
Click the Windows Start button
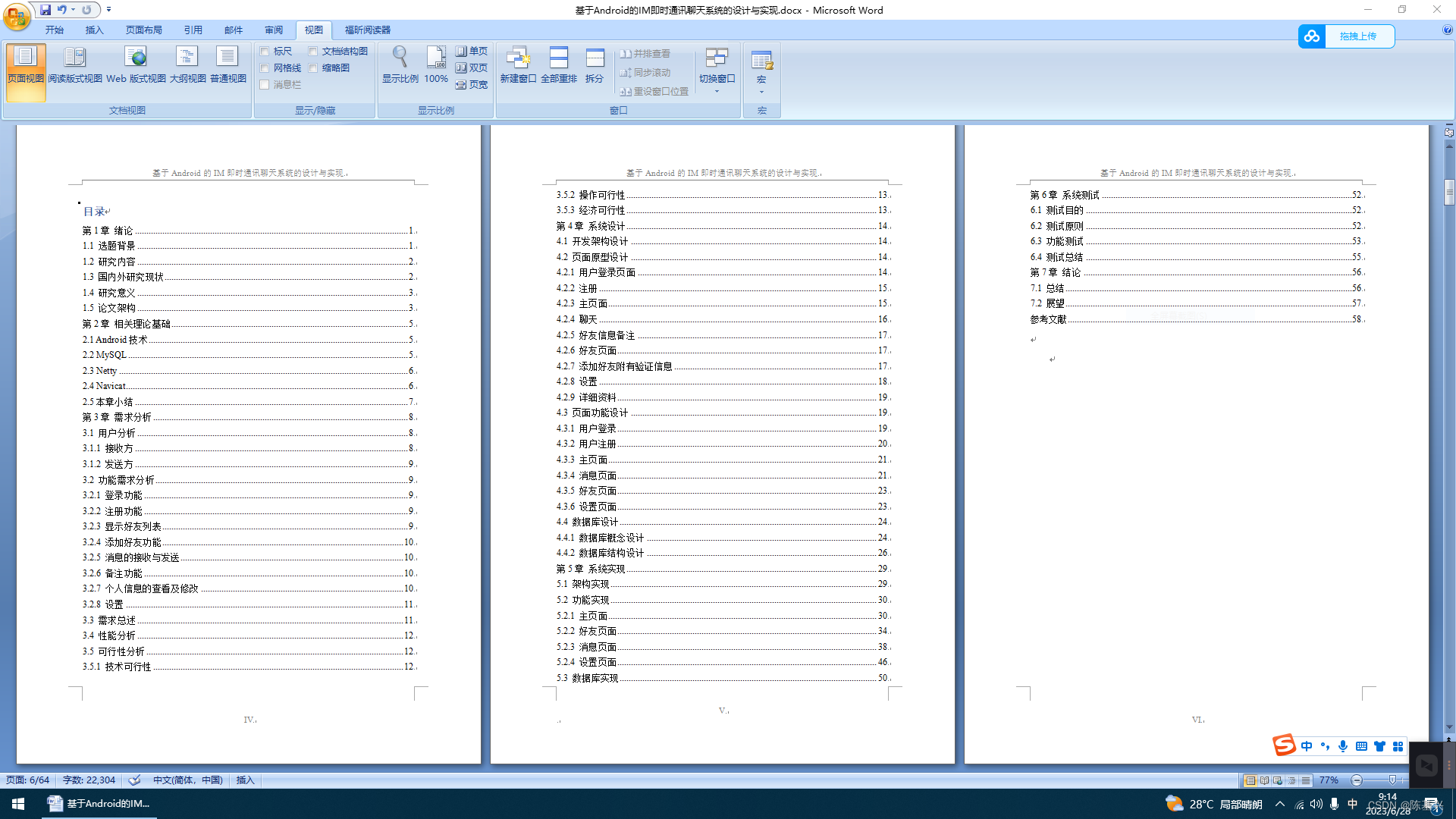18,804
